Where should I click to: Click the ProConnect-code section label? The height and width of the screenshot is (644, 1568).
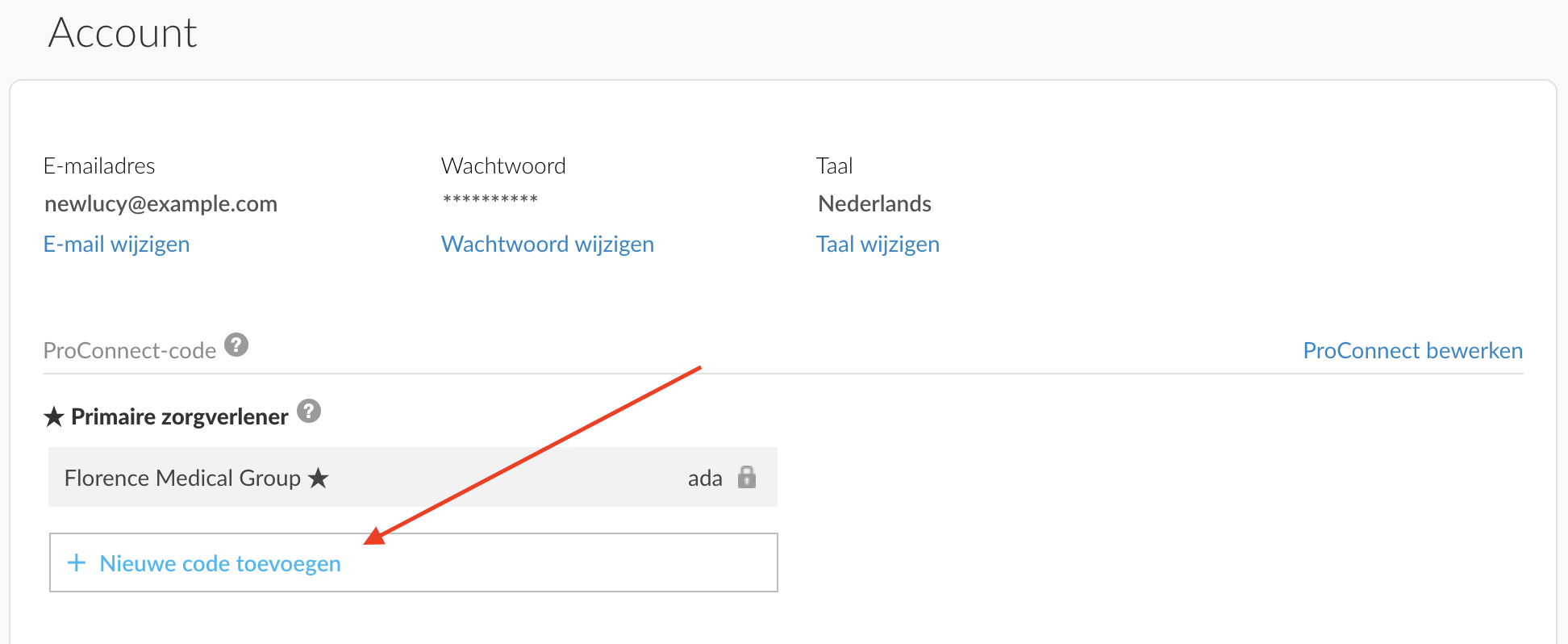click(130, 350)
